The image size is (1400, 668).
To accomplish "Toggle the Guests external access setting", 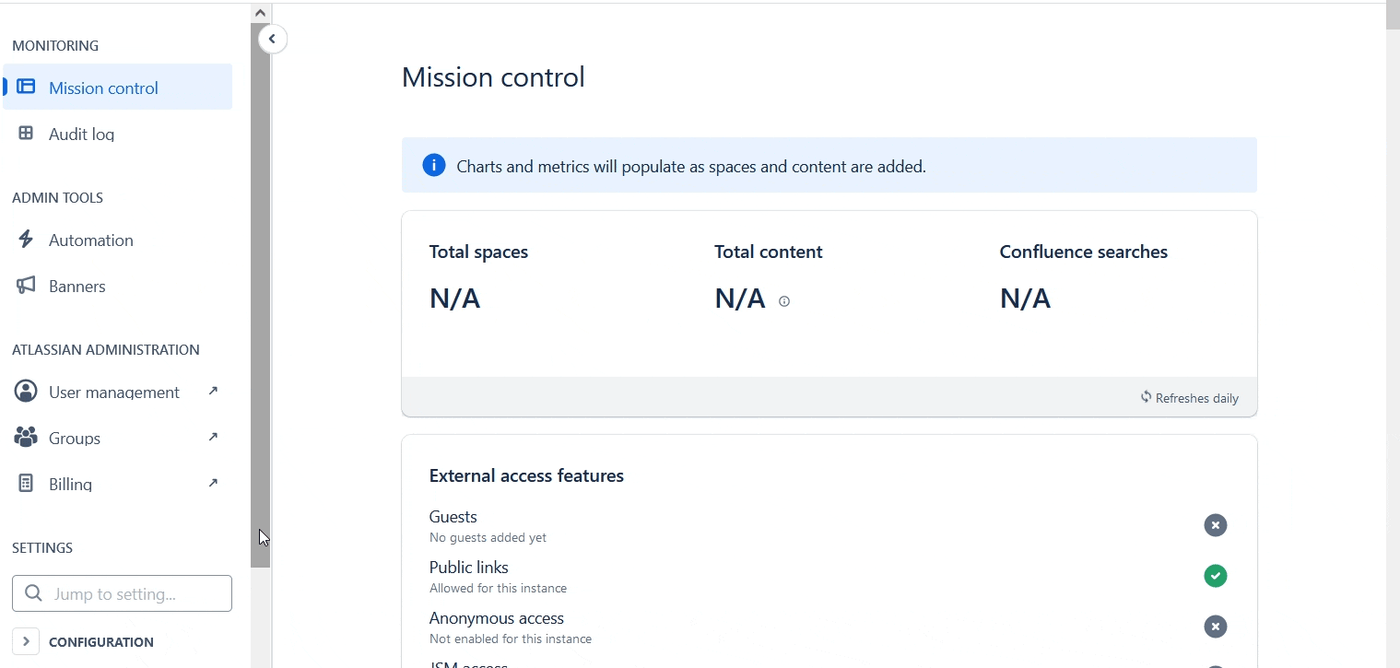I will [x=1215, y=524].
